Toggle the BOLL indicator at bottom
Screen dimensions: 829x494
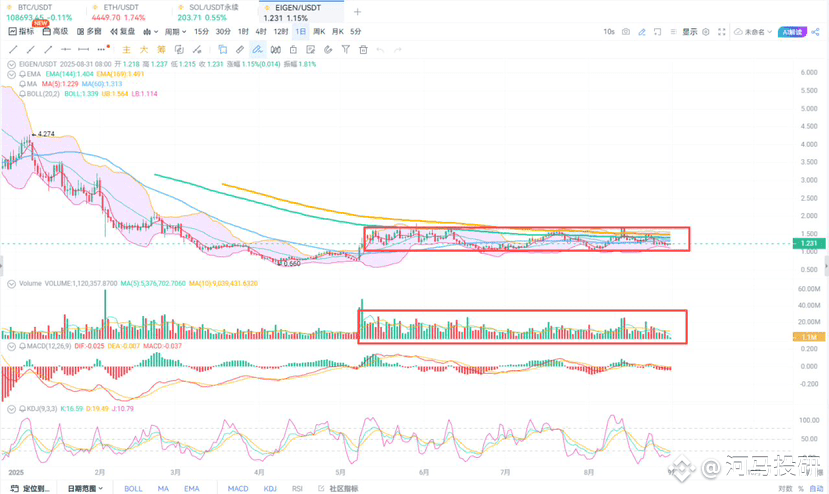pyautogui.click(x=133, y=488)
